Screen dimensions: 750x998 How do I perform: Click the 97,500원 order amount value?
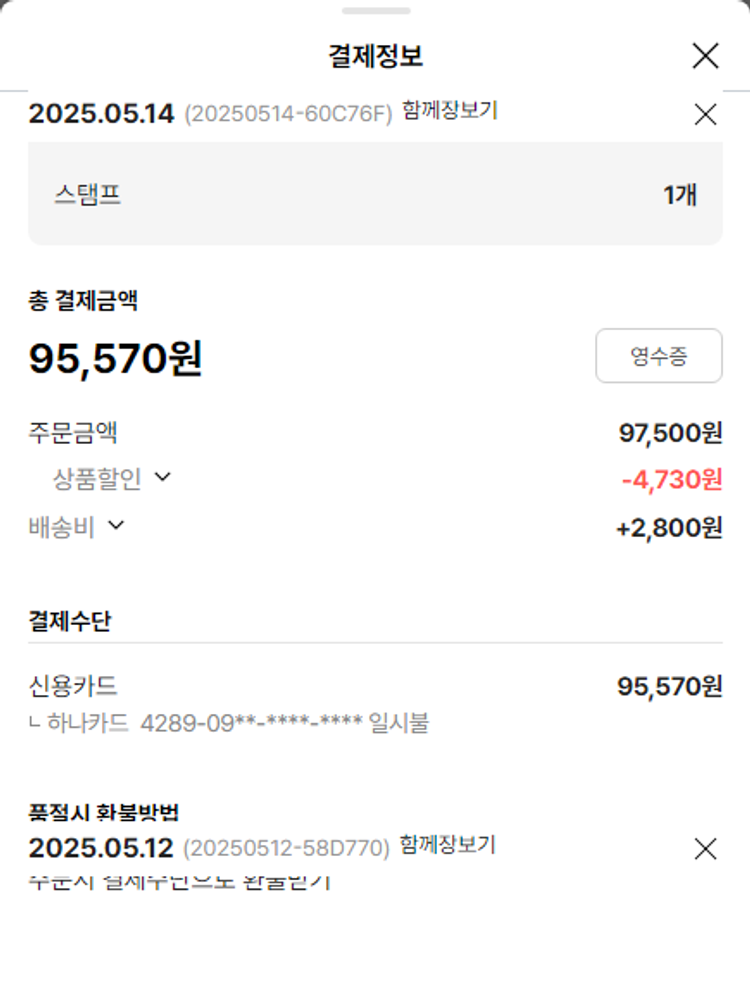point(670,433)
